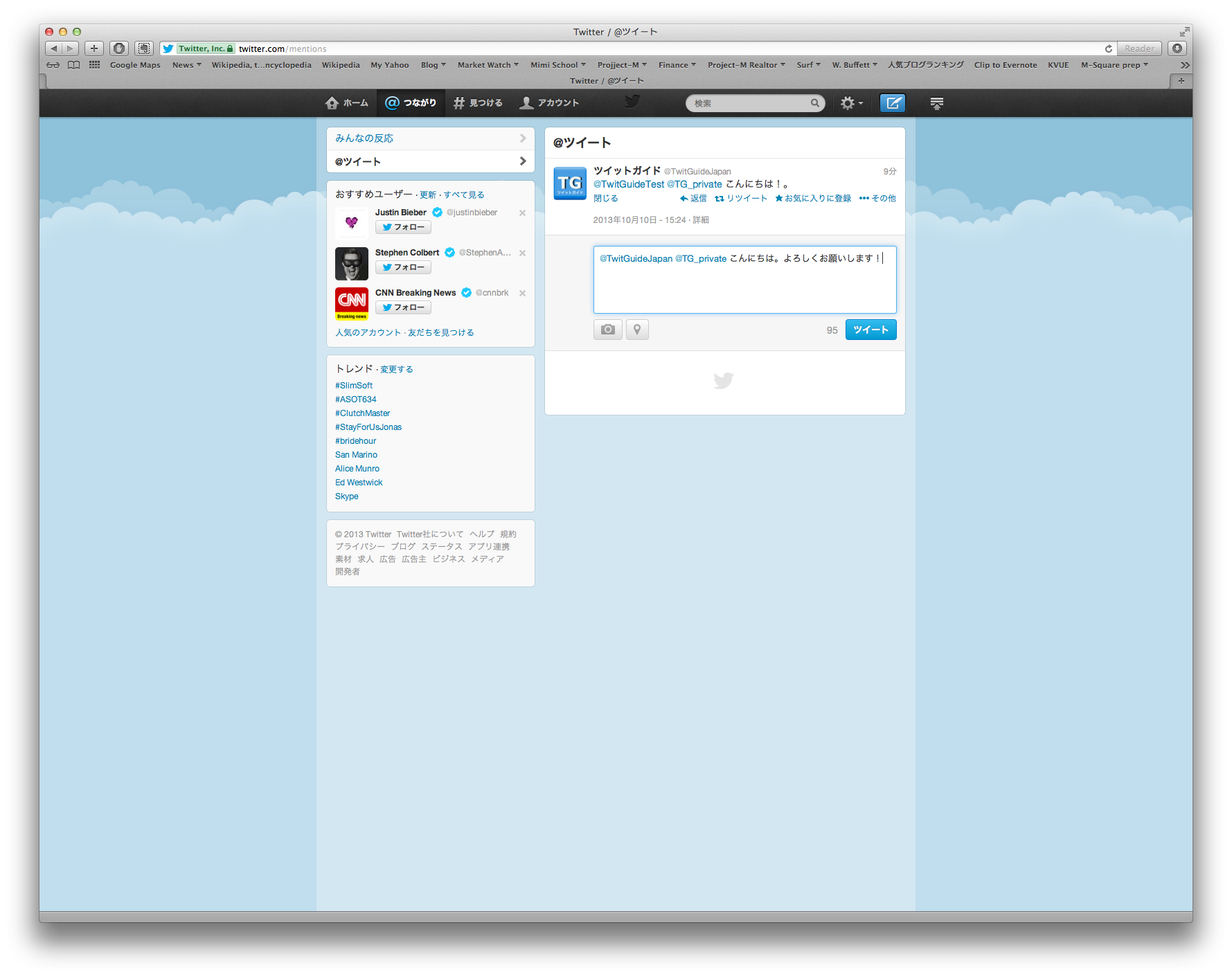The width and height of the screenshot is (1232, 977).
Task: Open Top Sites grid icon
Action: [95, 65]
